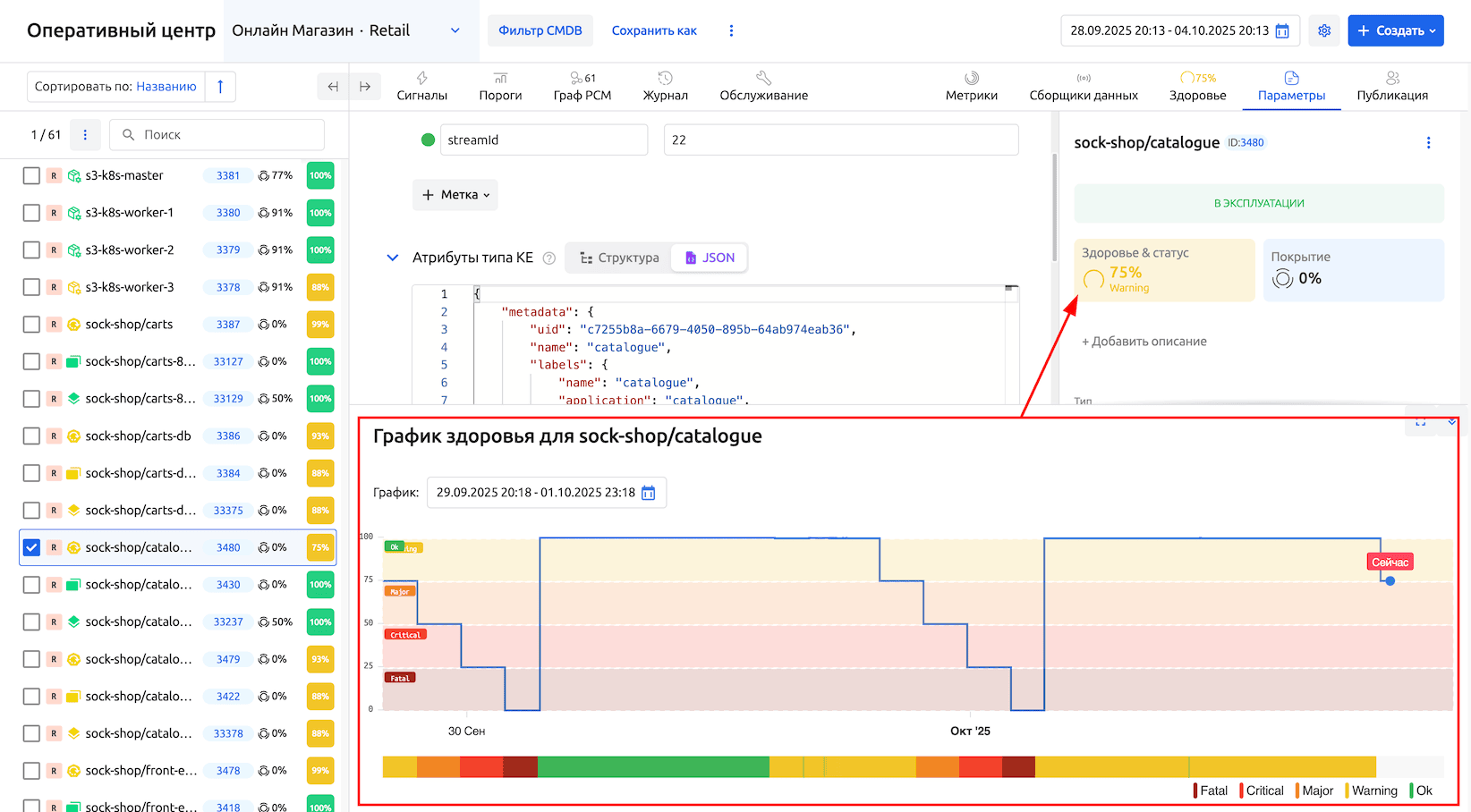Open calendar icon in the График date field
This screenshot has width=1471, height=812.
click(649, 493)
